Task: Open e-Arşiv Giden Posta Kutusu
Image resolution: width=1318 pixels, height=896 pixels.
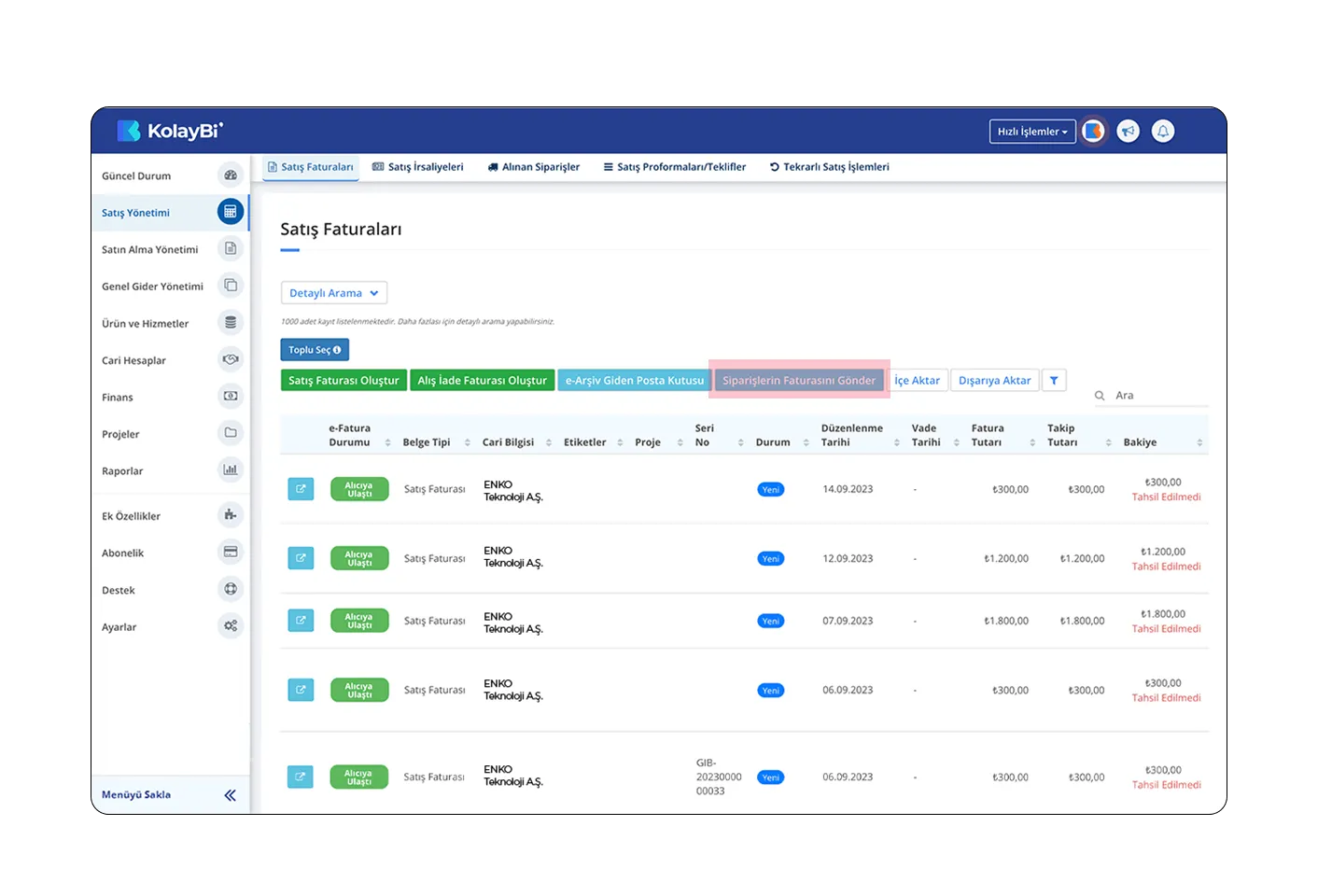Action: (x=635, y=380)
